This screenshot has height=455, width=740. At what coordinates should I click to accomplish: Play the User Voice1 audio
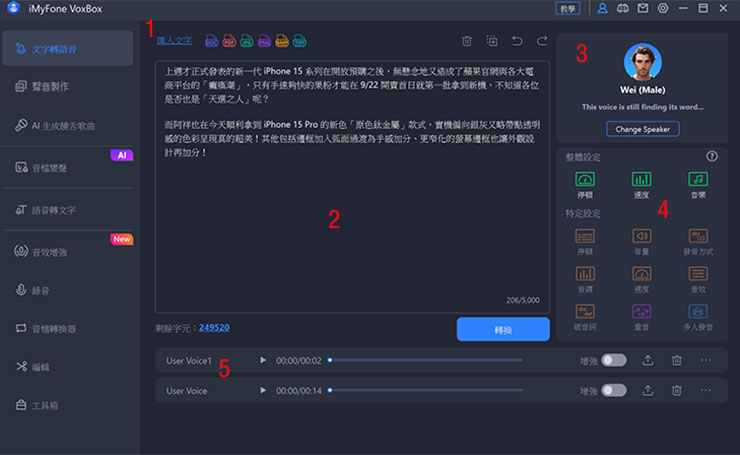263,361
